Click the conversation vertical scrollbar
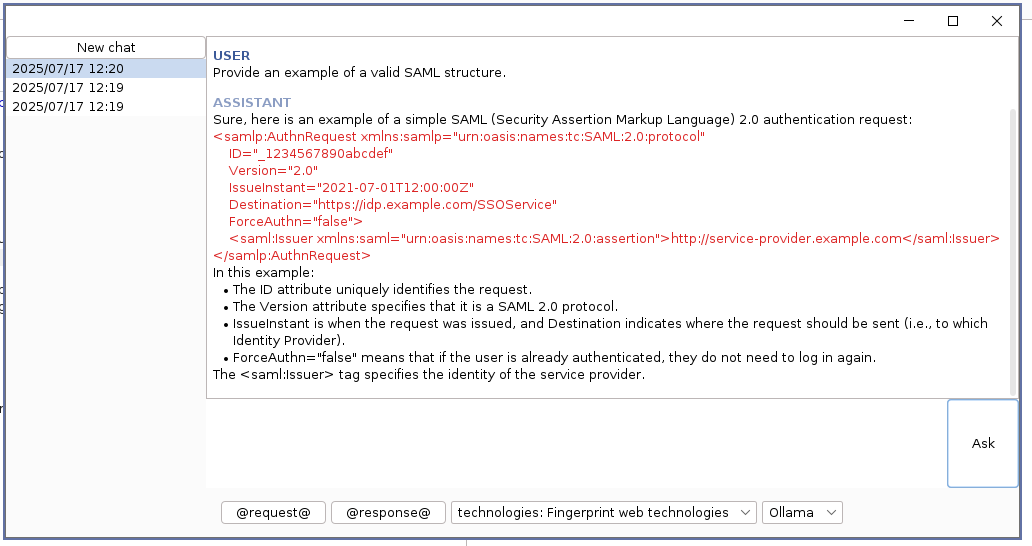 1014,252
